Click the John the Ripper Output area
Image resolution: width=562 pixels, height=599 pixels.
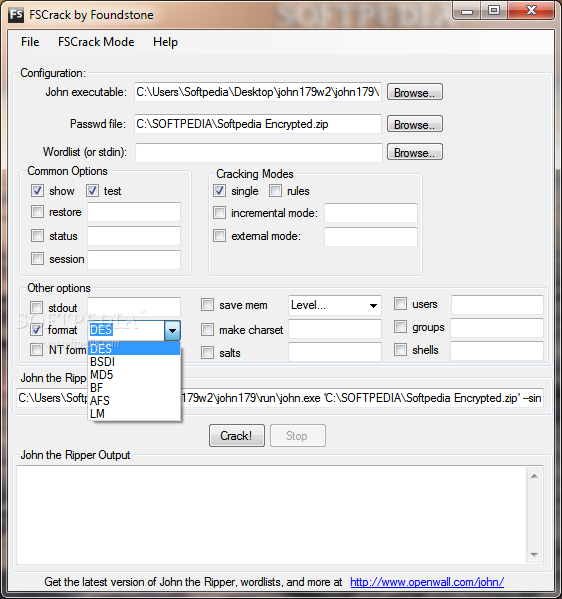[271, 515]
